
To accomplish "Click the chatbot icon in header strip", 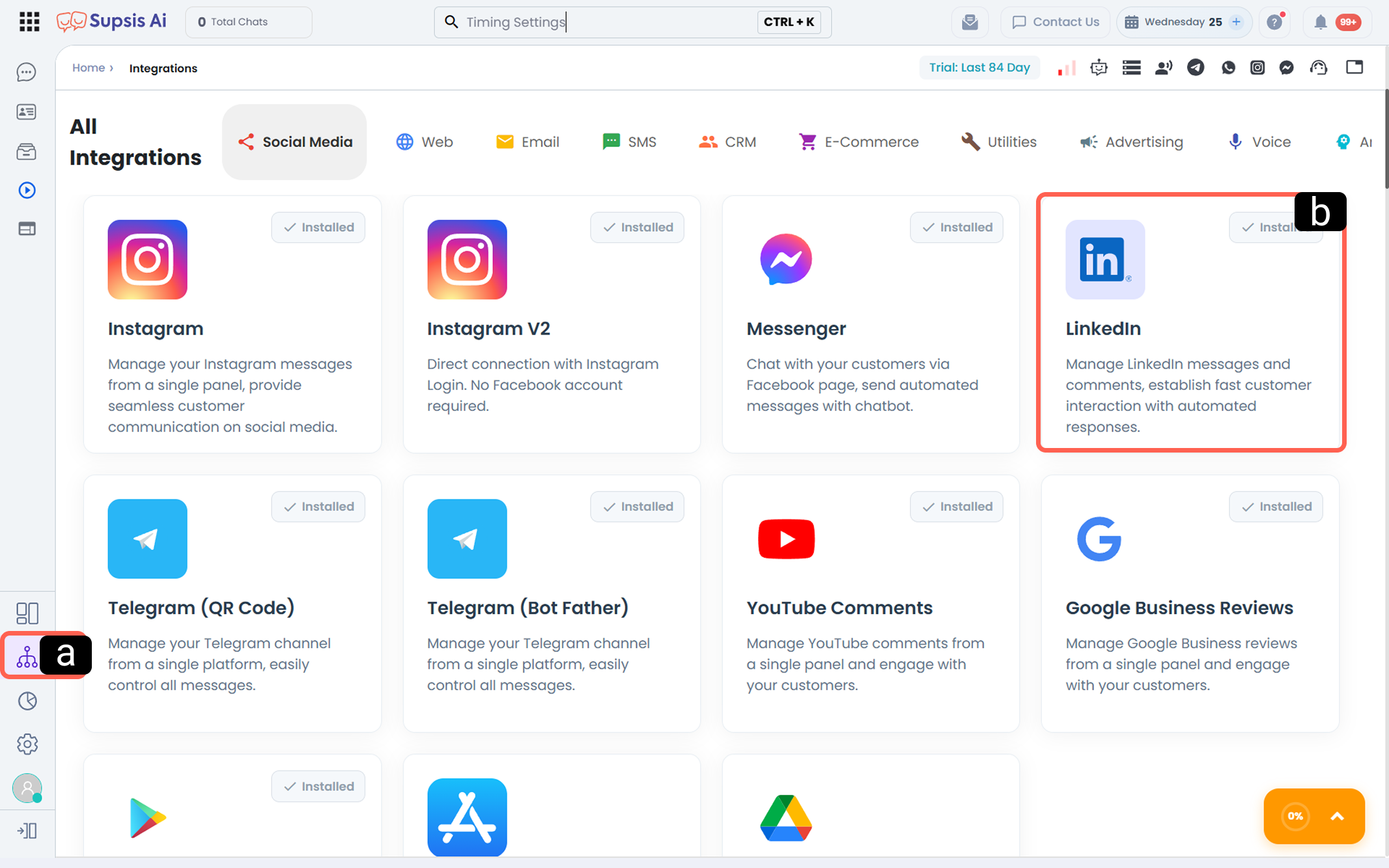I will [x=1099, y=68].
